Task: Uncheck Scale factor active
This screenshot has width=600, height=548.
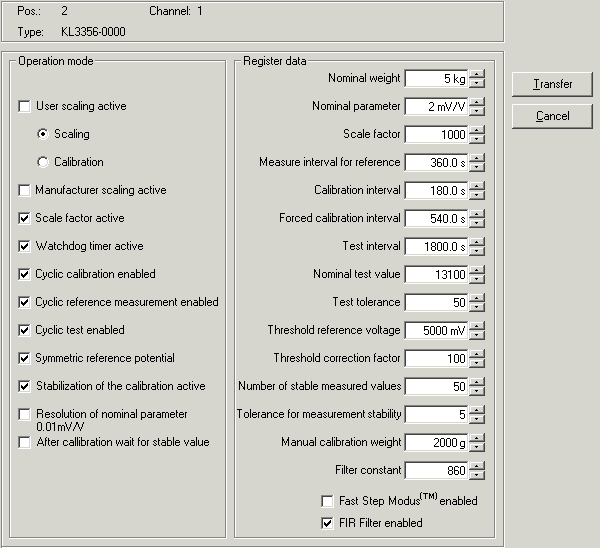Action: pyautogui.click(x=24, y=218)
